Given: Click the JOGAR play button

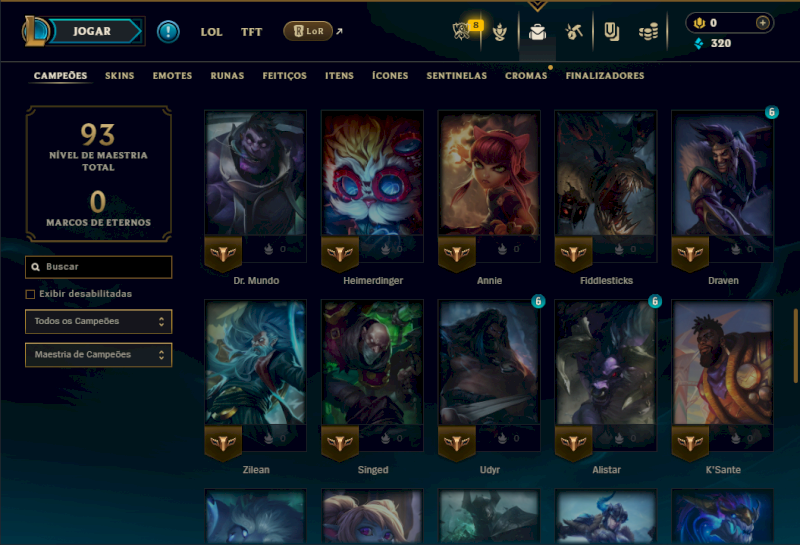Looking at the screenshot, I should tap(93, 31).
